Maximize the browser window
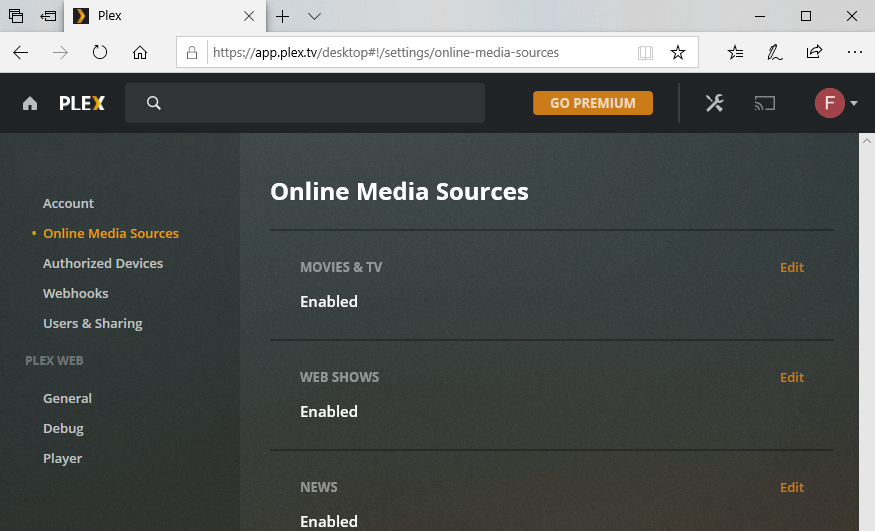This screenshot has width=875, height=531. 805,16
